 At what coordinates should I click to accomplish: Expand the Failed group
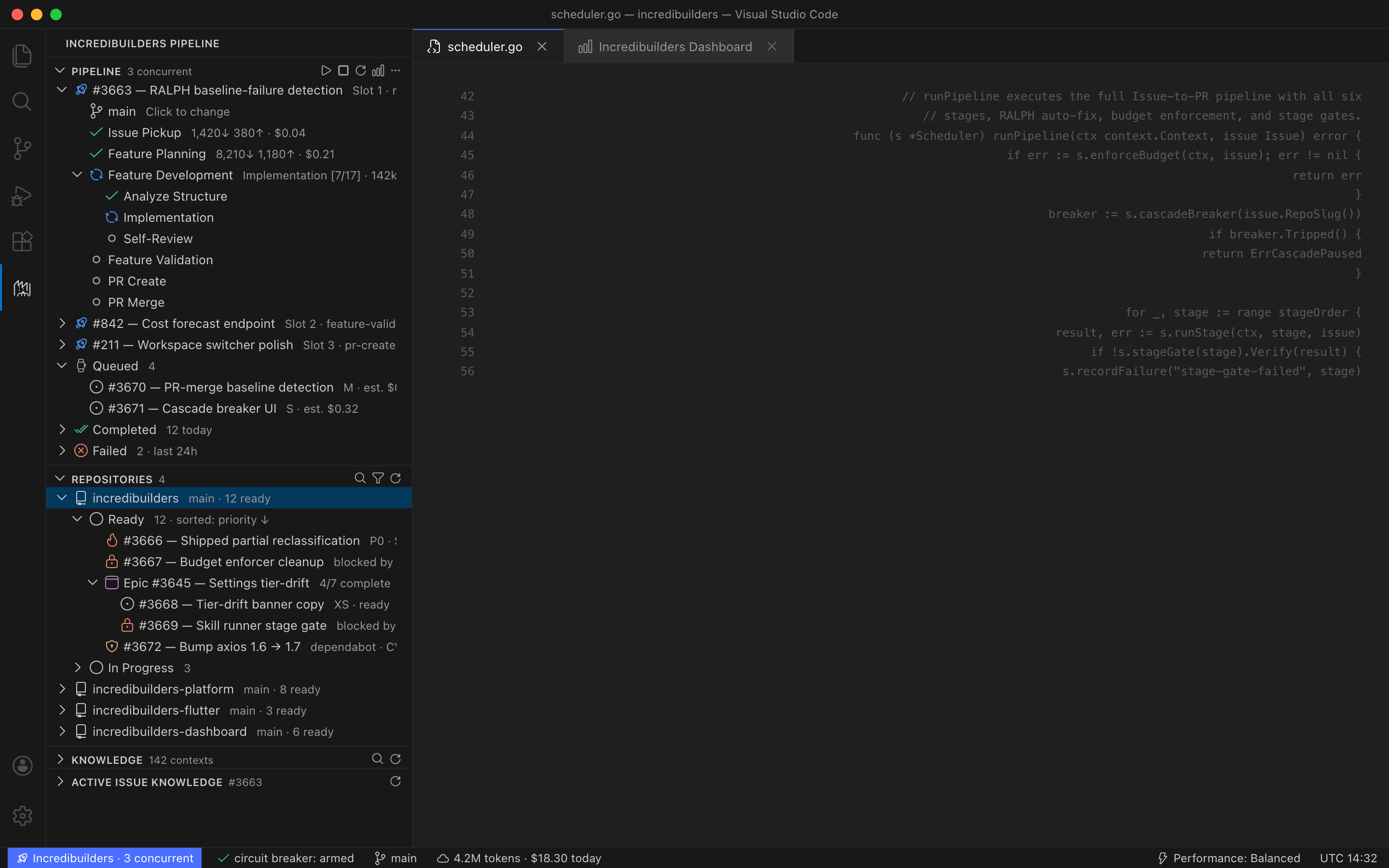pos(62,451)
